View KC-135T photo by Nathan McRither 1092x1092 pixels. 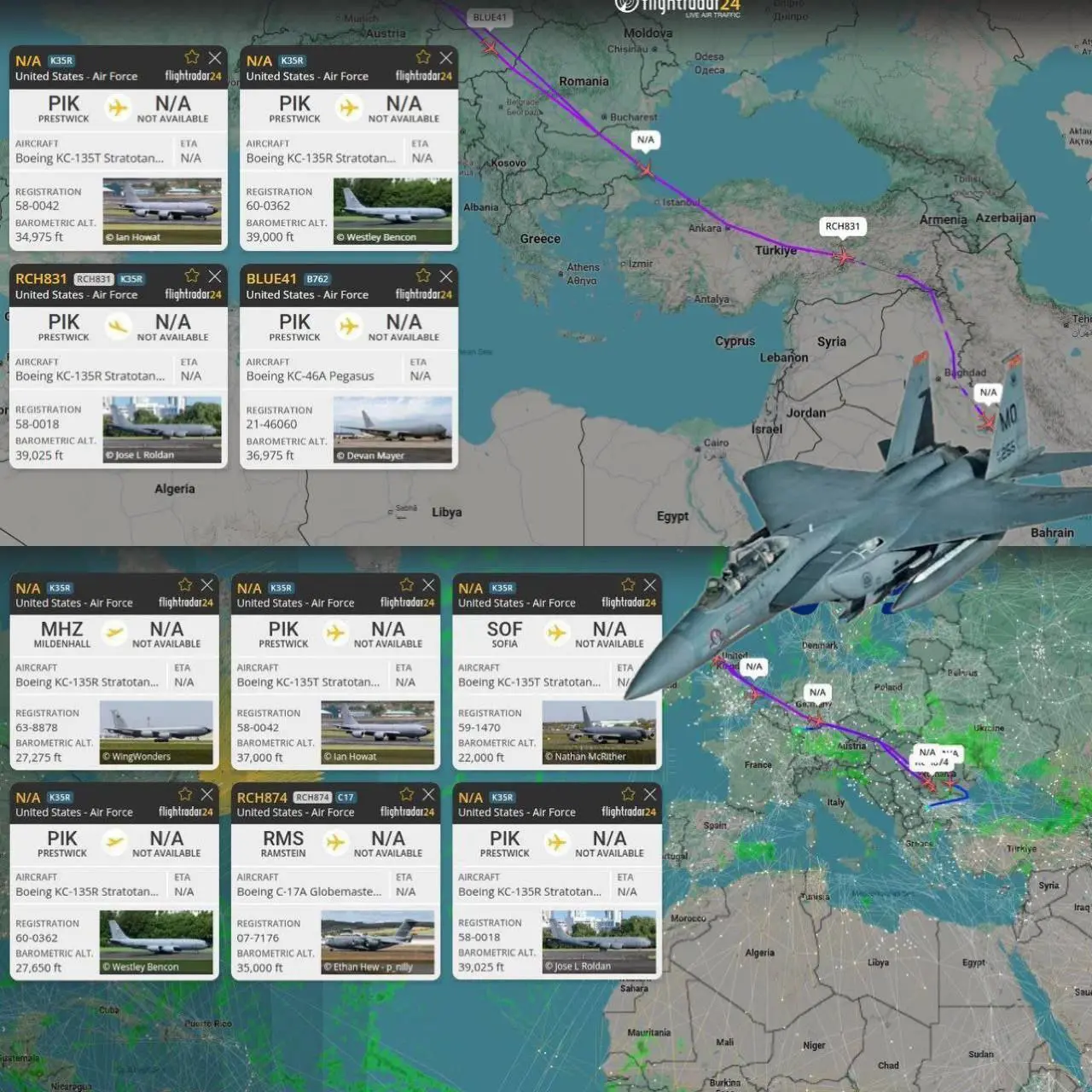pos(599,732)
